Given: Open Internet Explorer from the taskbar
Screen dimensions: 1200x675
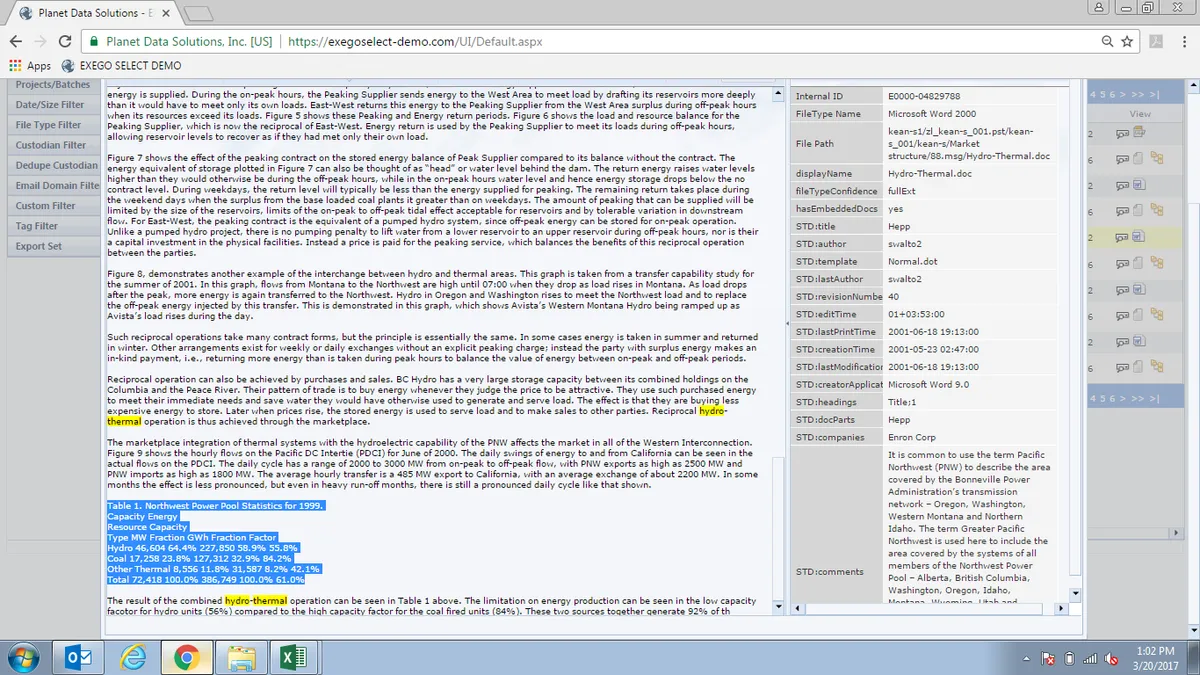Looking at the screenshot, I should point(132,657).
